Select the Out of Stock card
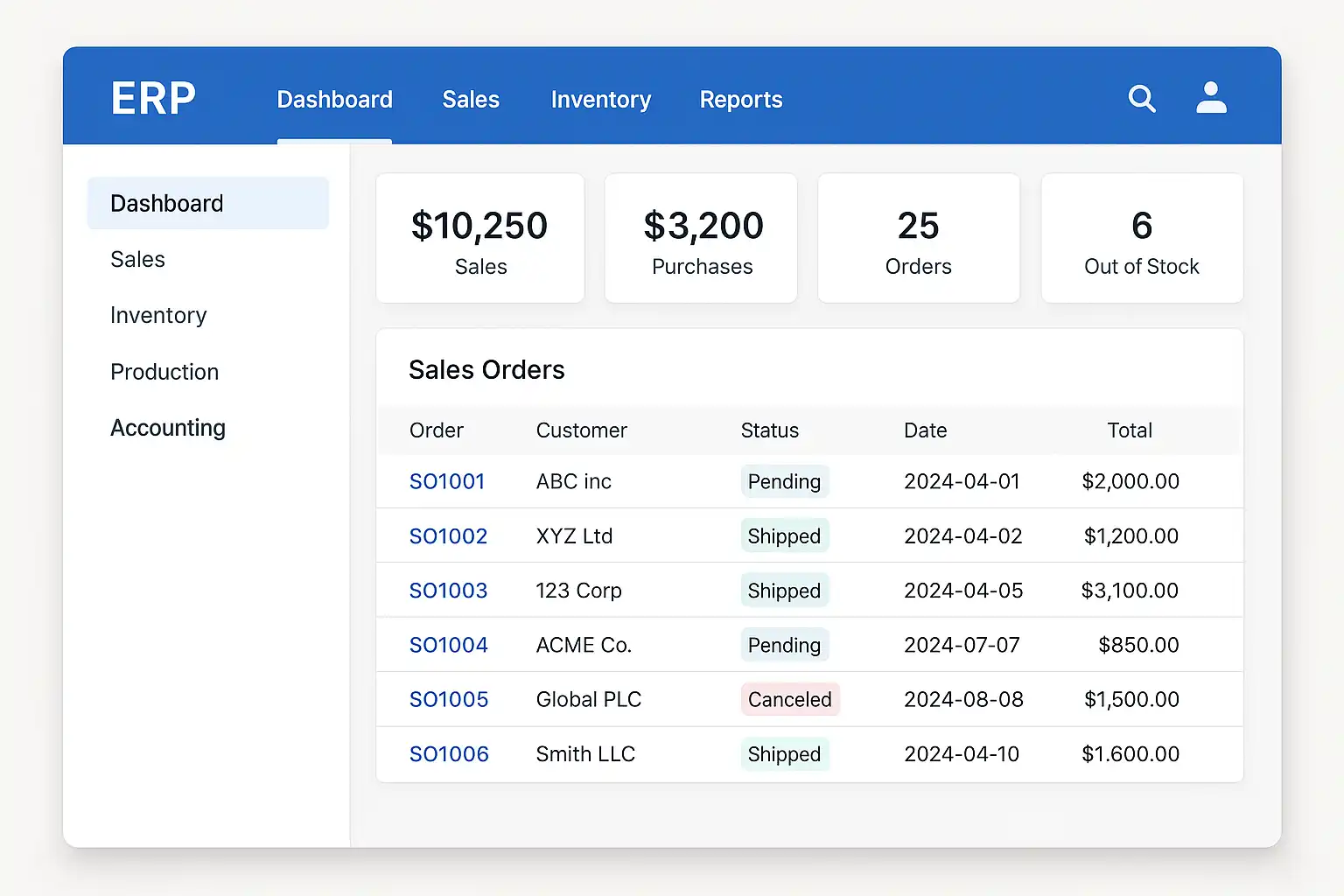1344x896 pixels. click(1141, 238)
